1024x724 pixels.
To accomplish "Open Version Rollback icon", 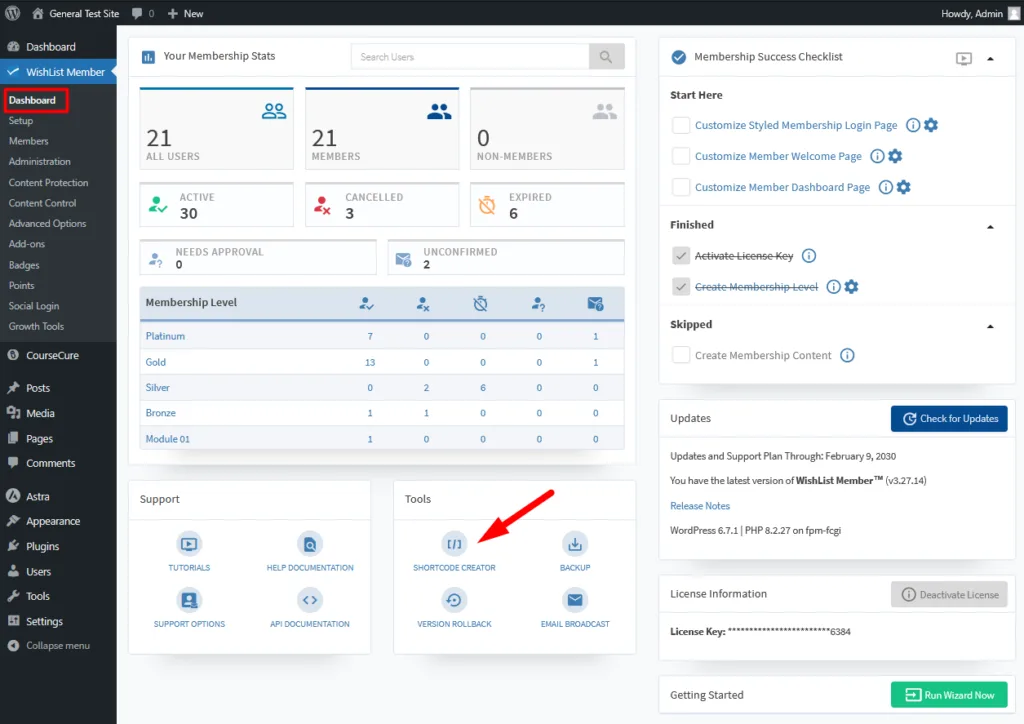I will click(x=454, y=600).
